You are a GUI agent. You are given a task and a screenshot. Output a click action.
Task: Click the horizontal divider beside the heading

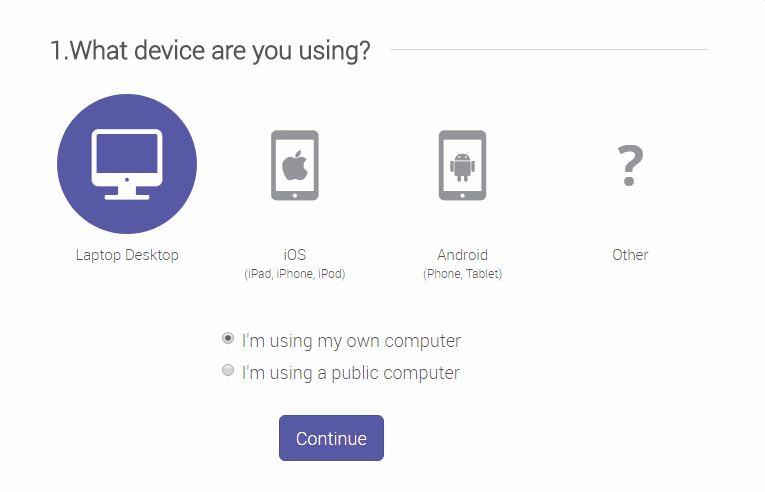[x=548, y=49]
